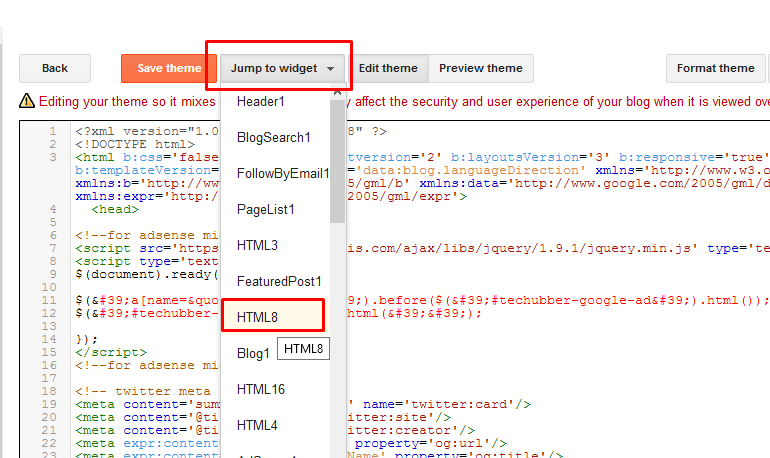Open the Jump to widget dropdown
This screenshot has height=458, width=770.
click(282, 68)
